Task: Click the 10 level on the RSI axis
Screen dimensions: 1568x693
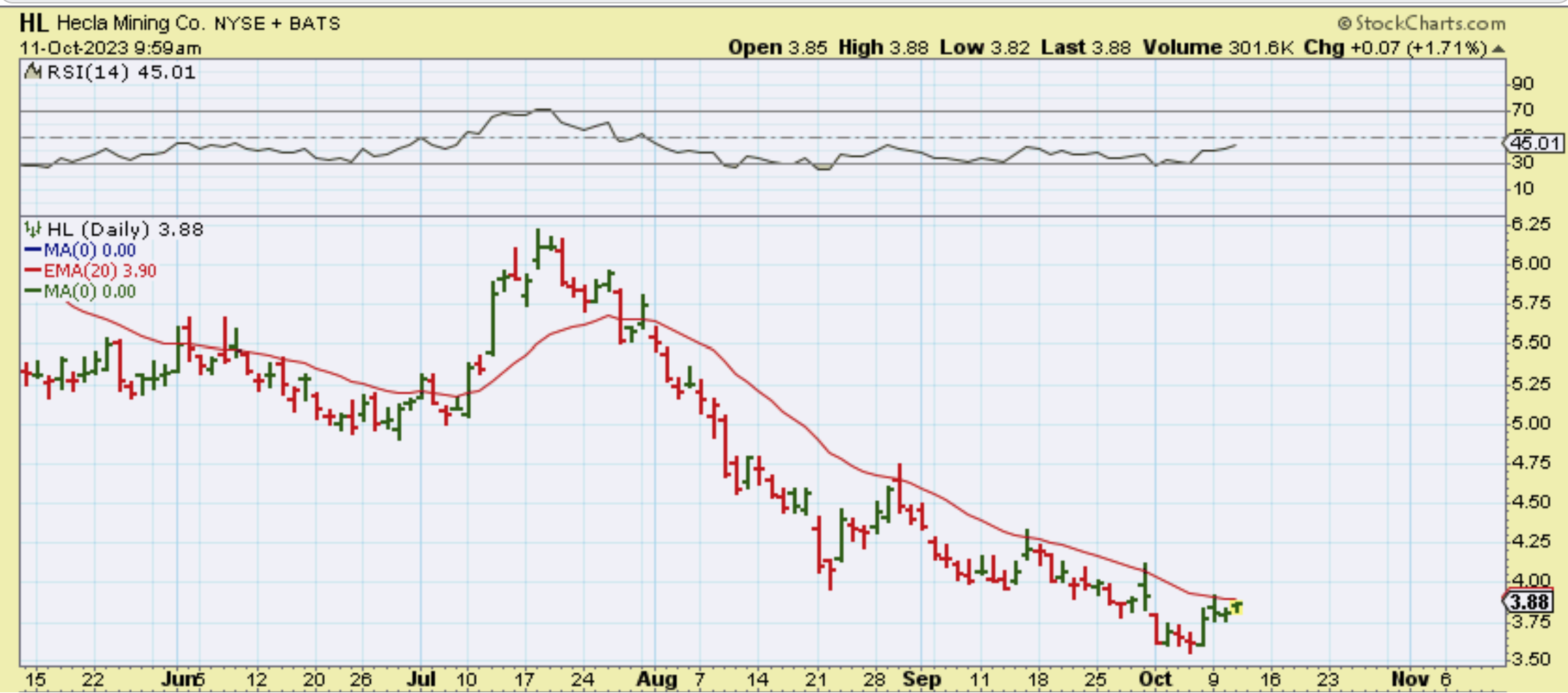Action: tap(1523, 189)
